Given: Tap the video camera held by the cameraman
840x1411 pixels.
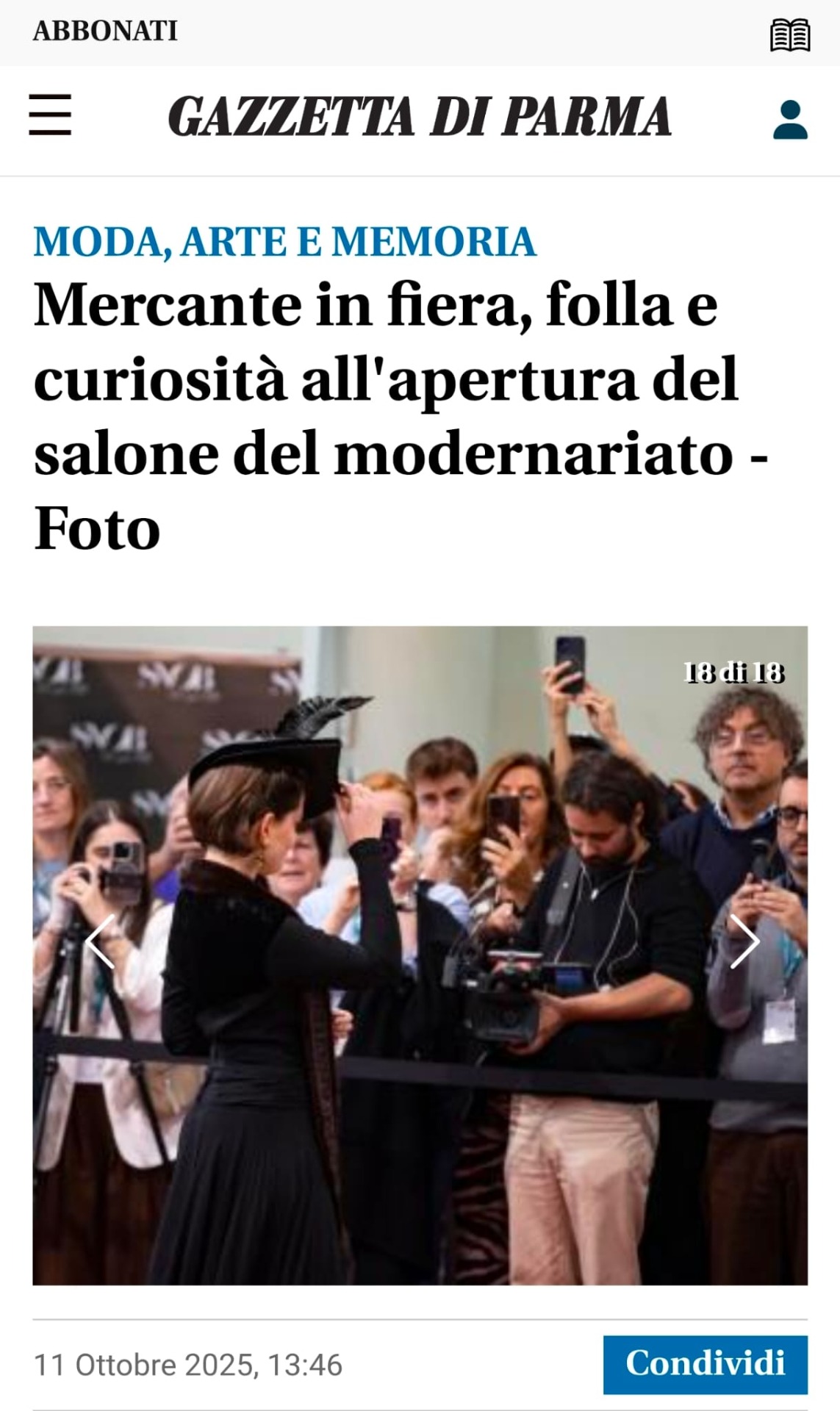Looking at the screenshot, I should click(x=500, y=992).
